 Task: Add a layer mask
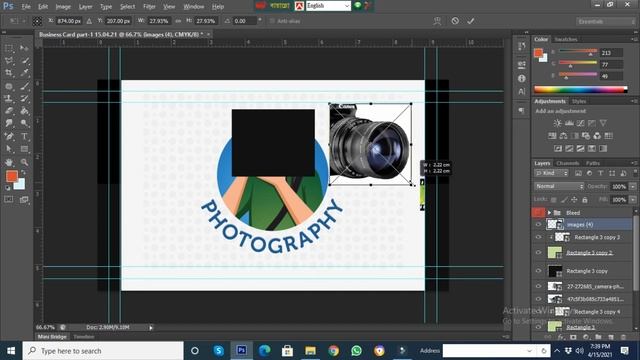pyautogui.click(x=573, y=337)
